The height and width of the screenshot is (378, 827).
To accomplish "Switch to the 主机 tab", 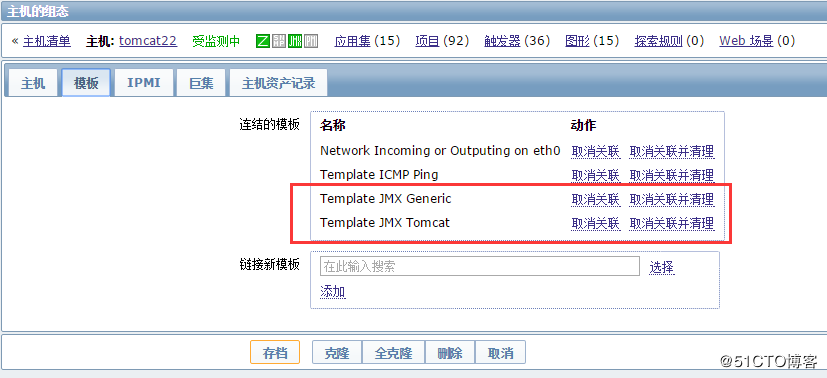I will 33,83.
